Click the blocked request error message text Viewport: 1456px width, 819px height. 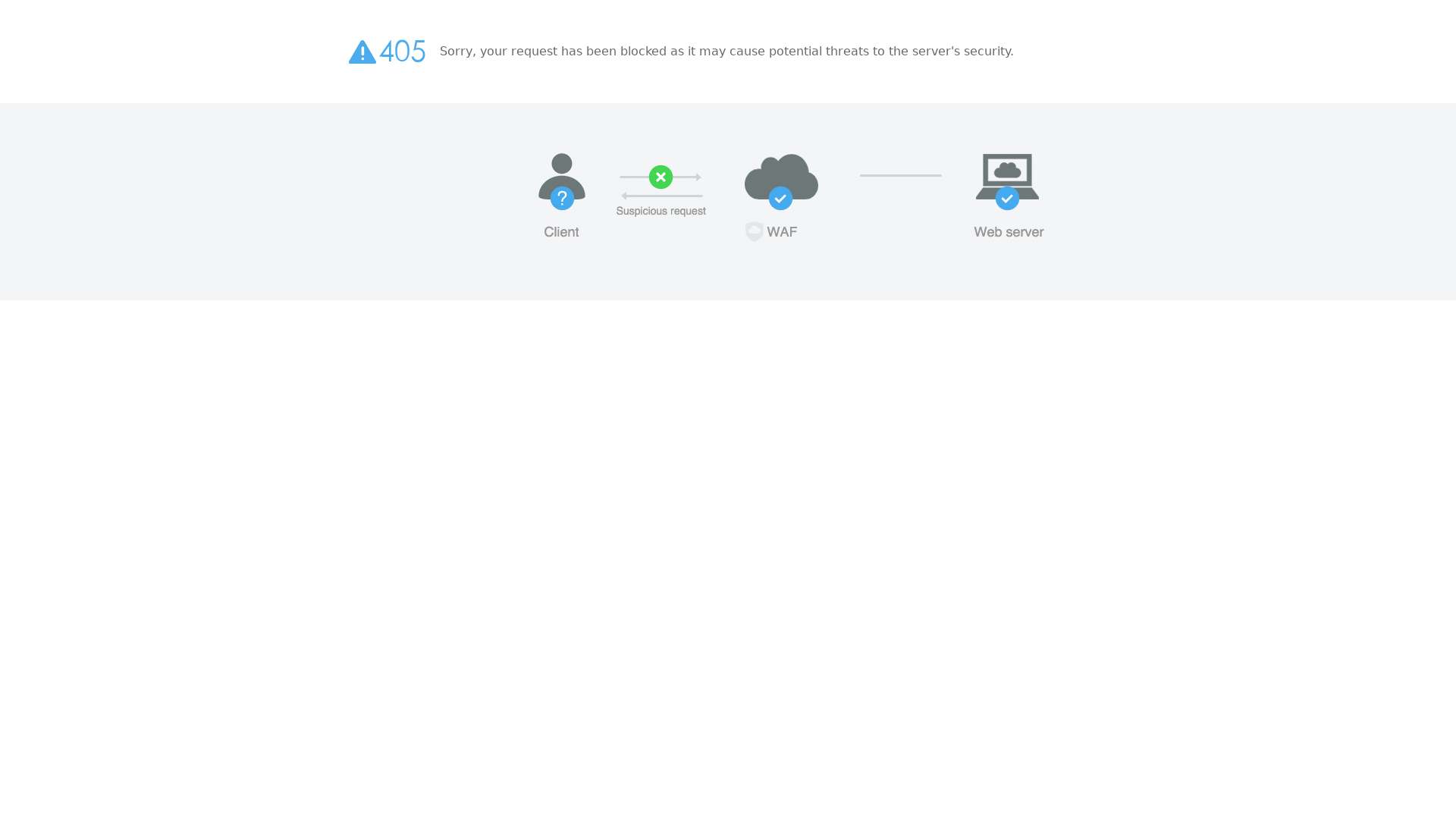coord(726,52)
